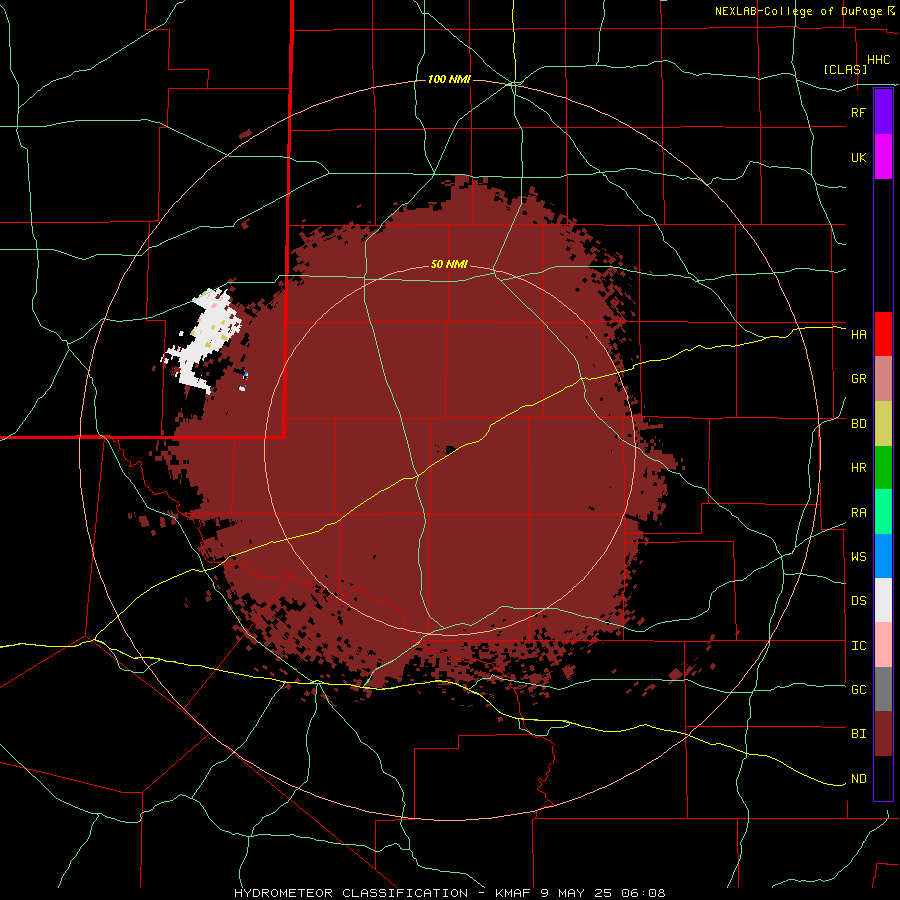Click the black ND legend swatch
900x900 pixels.
pos(883,778)
